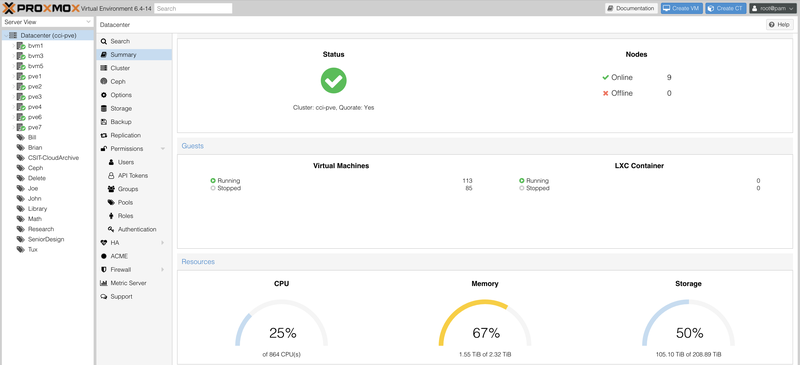Click the Backup floppy icon
The width and height of the screenshot is (800, 365).
[x=104, y=122]
